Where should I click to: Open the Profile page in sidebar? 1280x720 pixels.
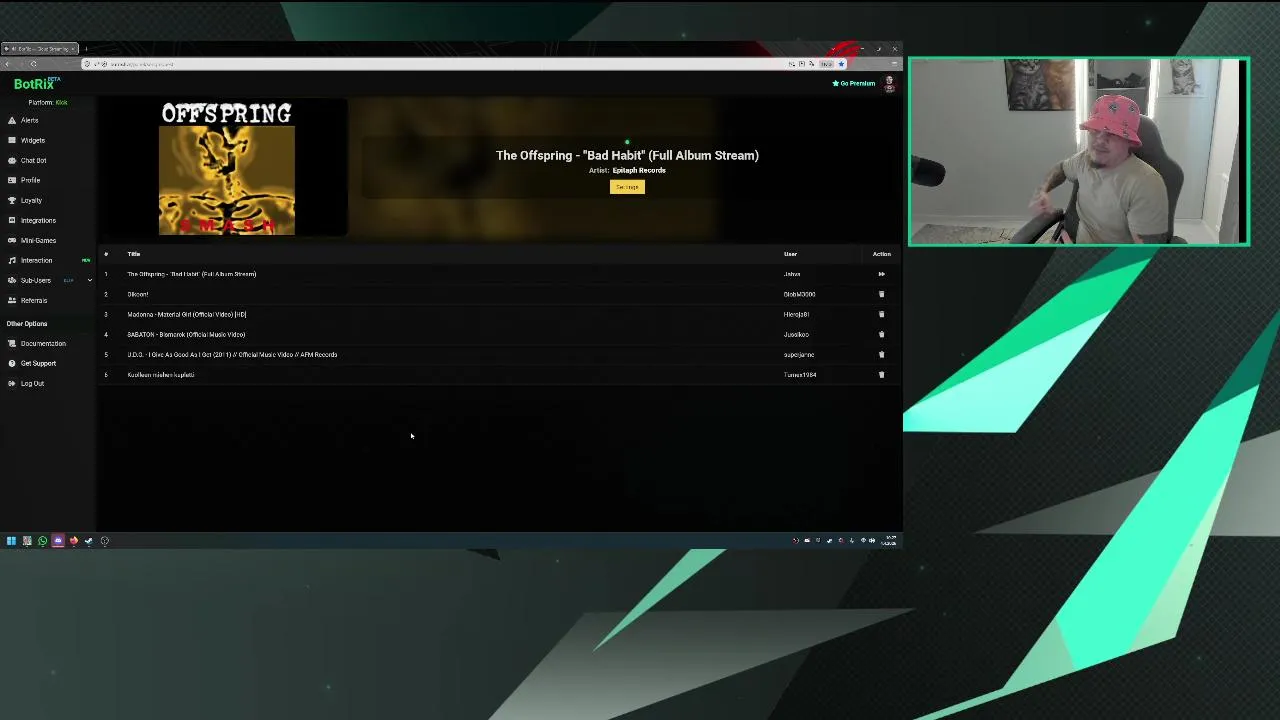pyautogui.click(x=30, y=180)
